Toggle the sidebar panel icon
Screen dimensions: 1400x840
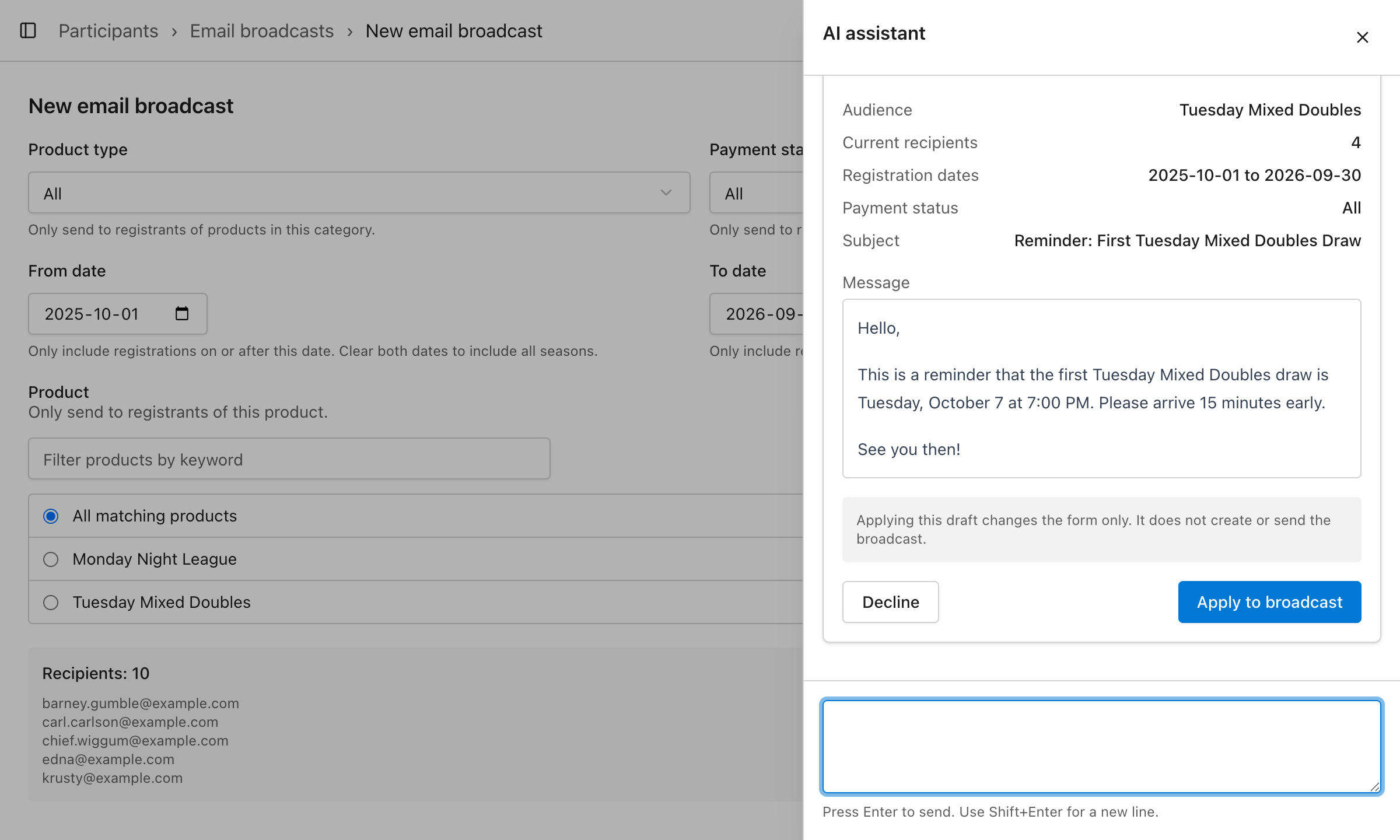(x=28, y=30)
